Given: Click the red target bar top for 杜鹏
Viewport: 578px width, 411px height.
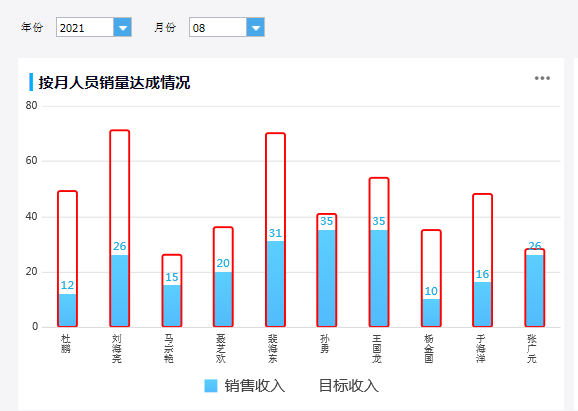Looking at the screenshot, I should (x=67, y=191).
